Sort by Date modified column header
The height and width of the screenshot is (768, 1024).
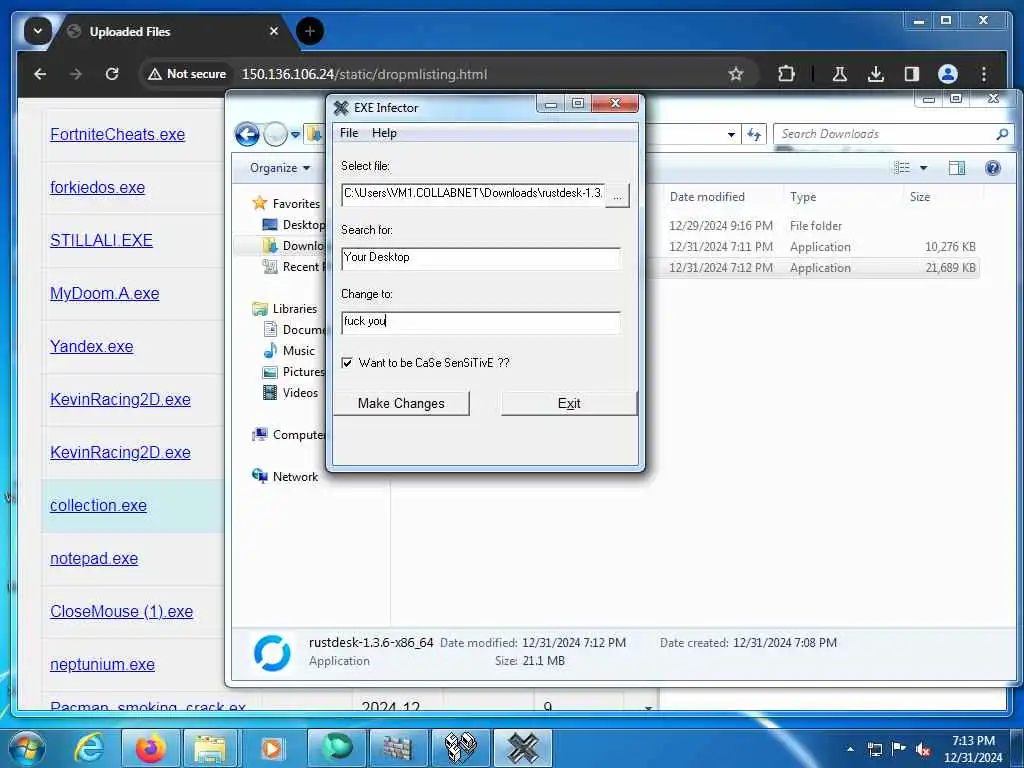click(x=707, y=197)
